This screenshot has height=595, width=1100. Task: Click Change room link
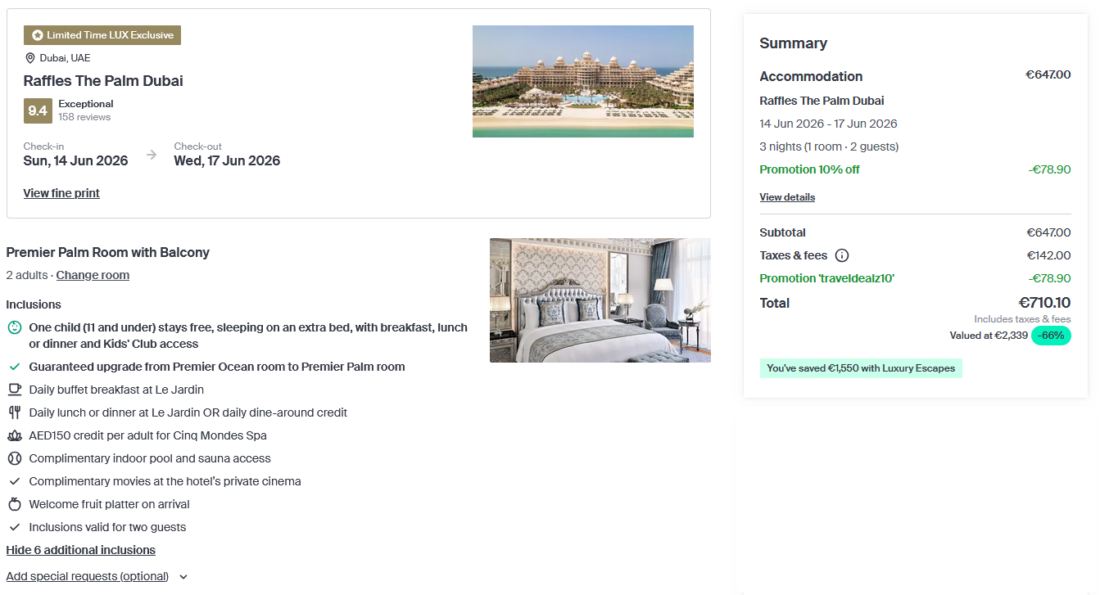click(x=92, y=274)
